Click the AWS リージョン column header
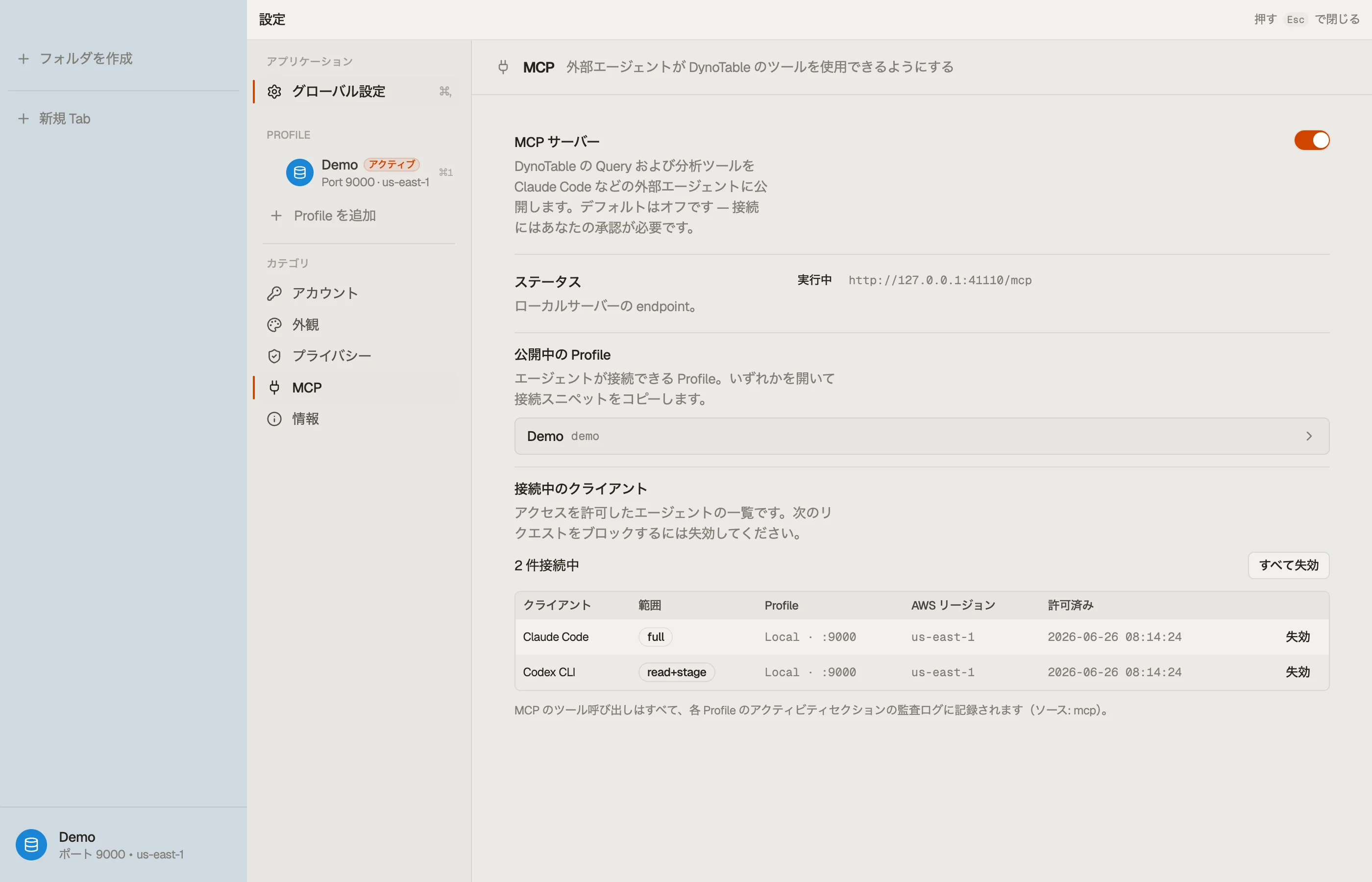Screen dimensions: 1372x882 coord(953,605)
